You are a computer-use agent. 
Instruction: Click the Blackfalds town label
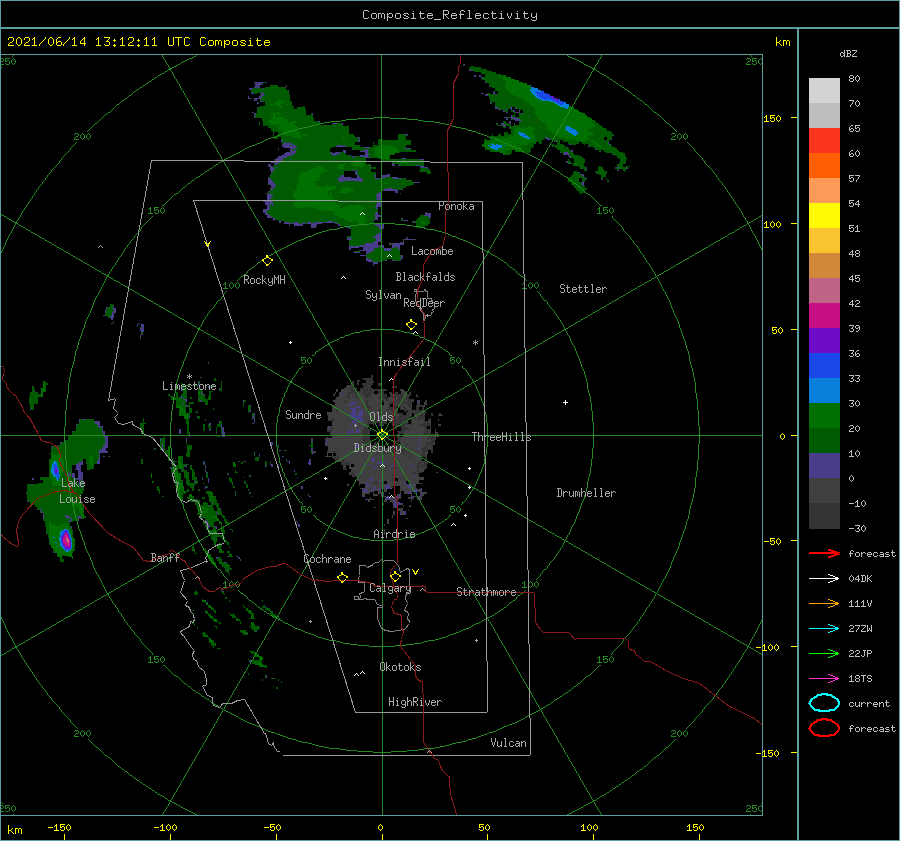(x=425, y=277)
